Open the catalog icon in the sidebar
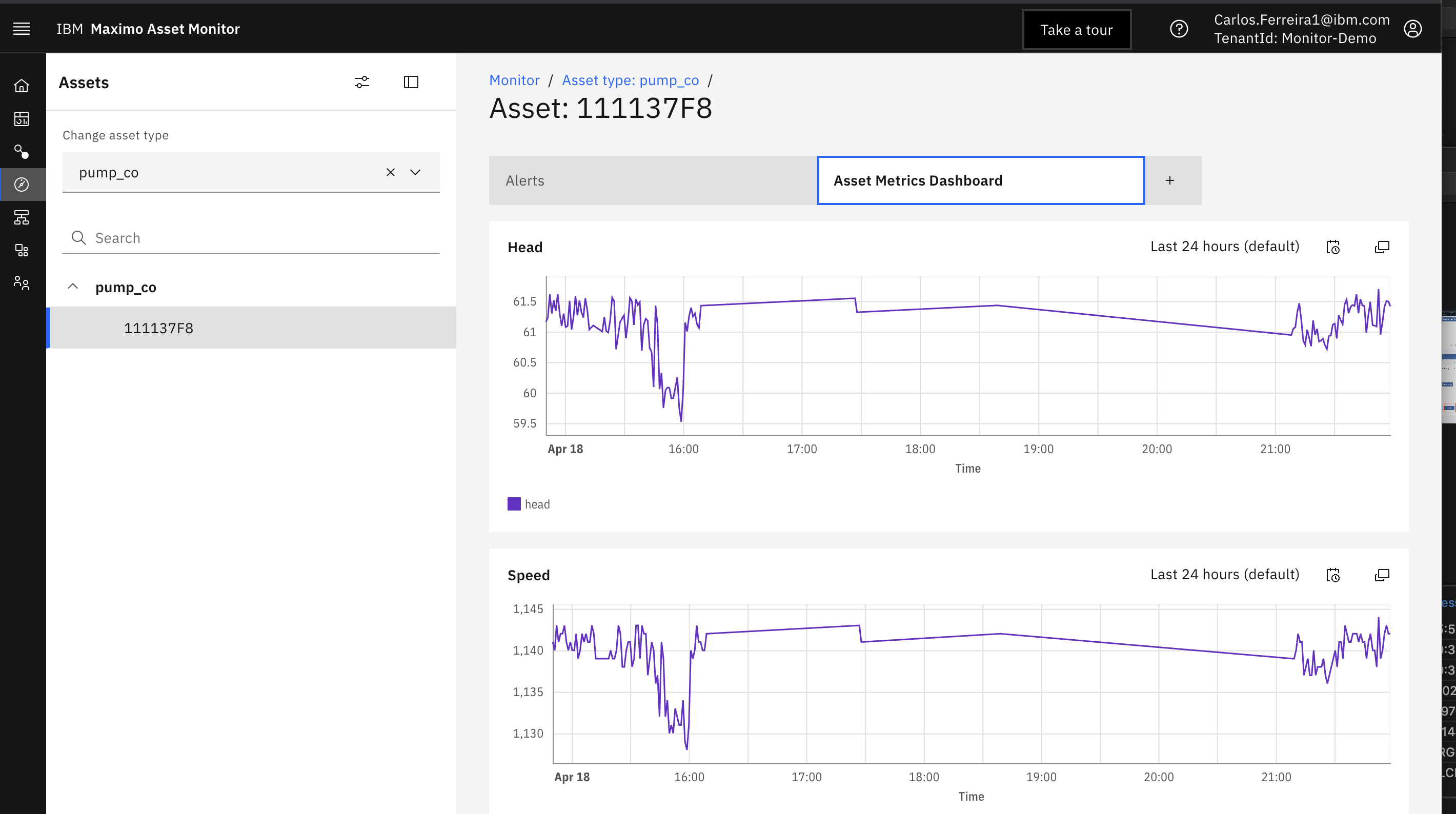1456x814 pixels. [22, 250]
